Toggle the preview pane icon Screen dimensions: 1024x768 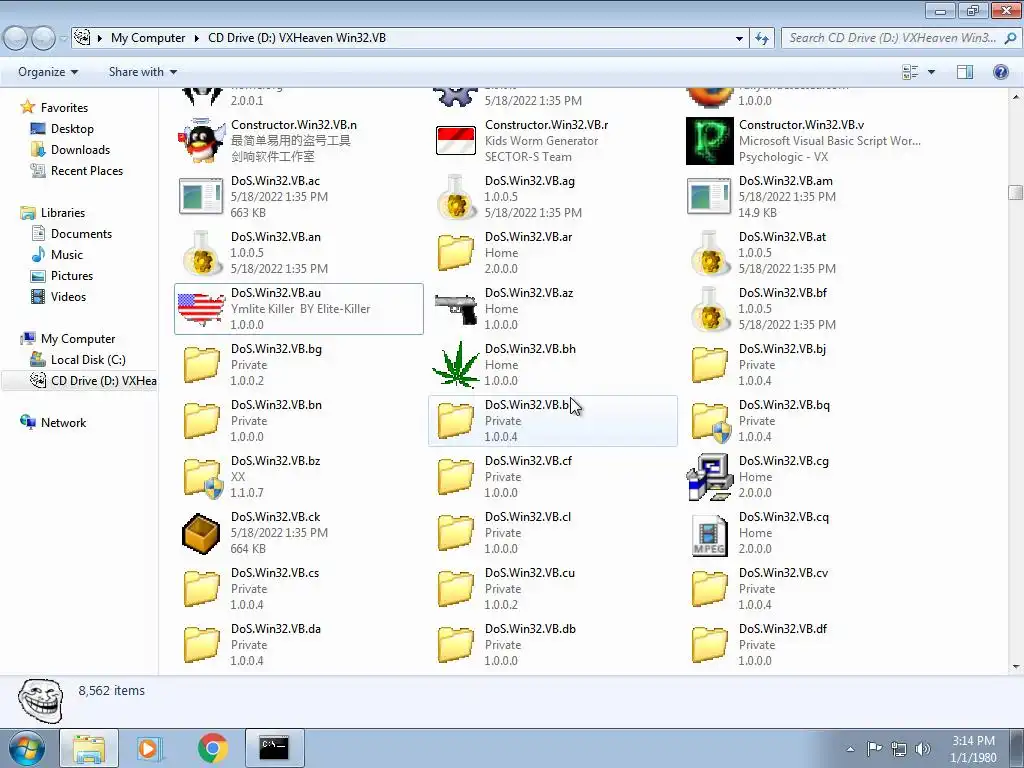[x=965, y=72]
